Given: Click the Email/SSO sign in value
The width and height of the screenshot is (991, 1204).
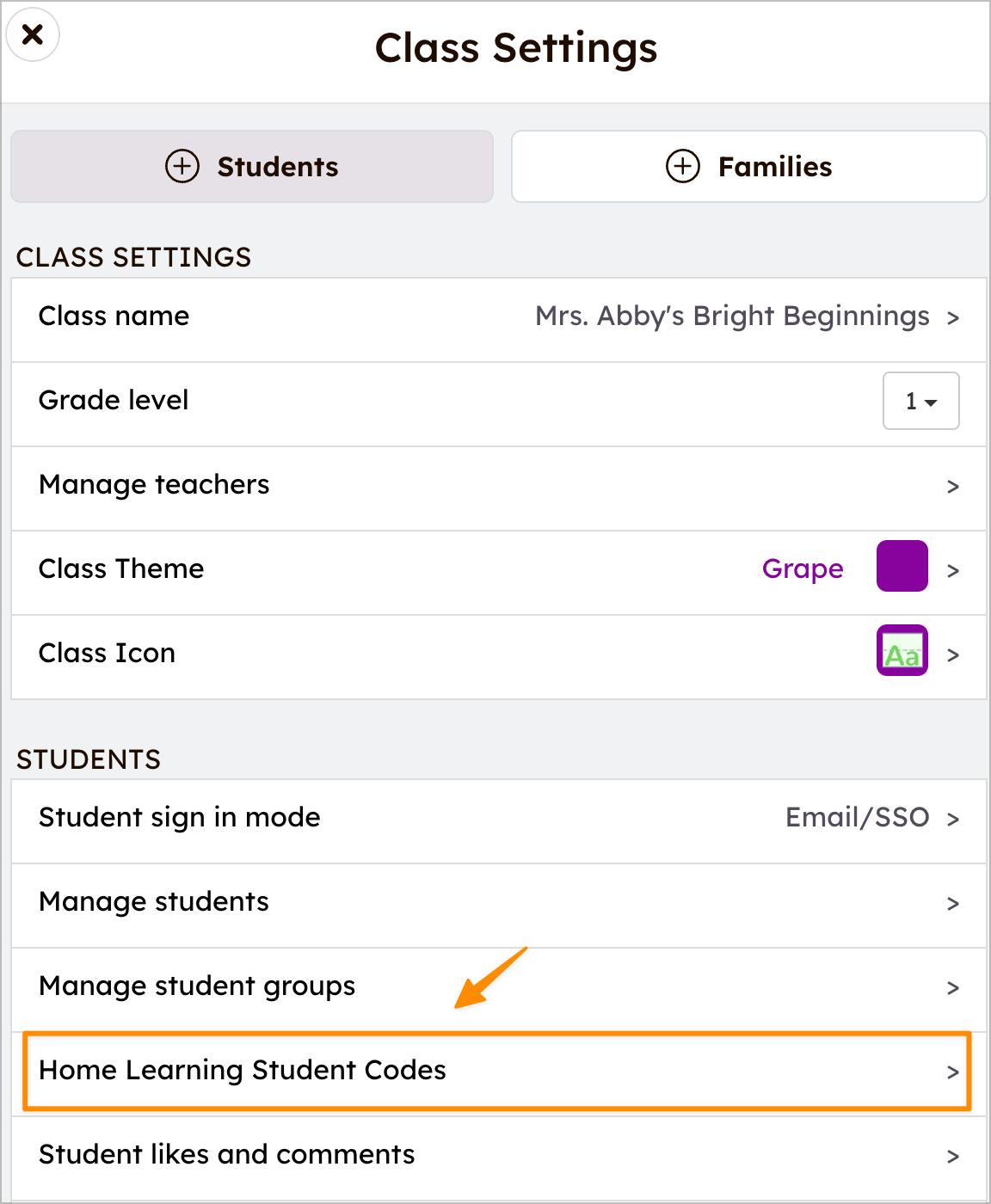Looking at the screenshot, I should [x=858, y=817].
